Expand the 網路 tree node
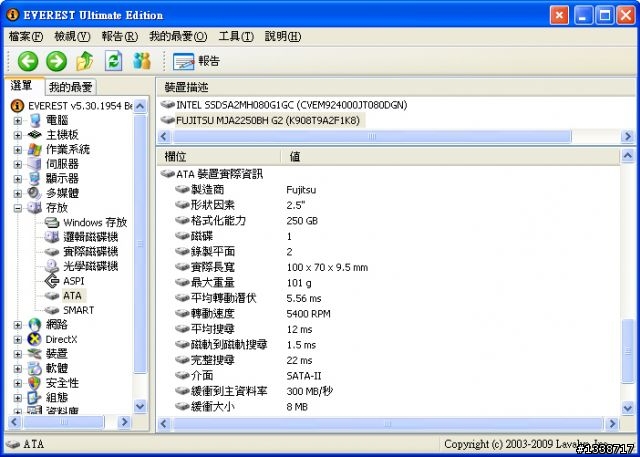The width and height of the screenshot is (640, 457). tap(18, 325)
